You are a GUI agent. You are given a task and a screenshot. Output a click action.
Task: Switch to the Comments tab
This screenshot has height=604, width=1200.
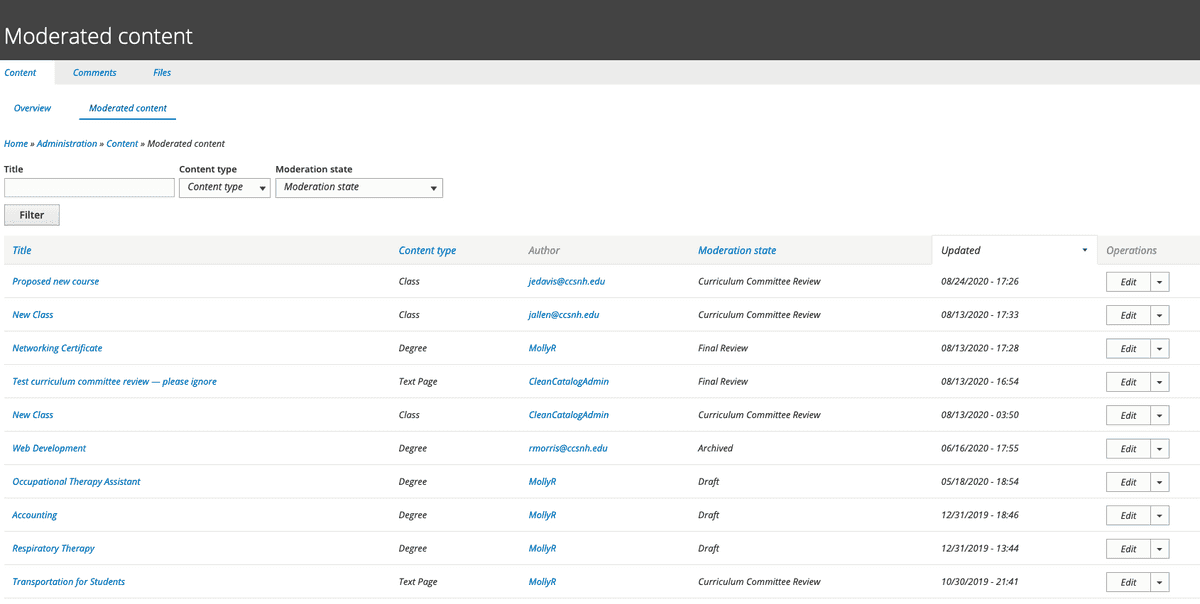click(x=94, y=72)
